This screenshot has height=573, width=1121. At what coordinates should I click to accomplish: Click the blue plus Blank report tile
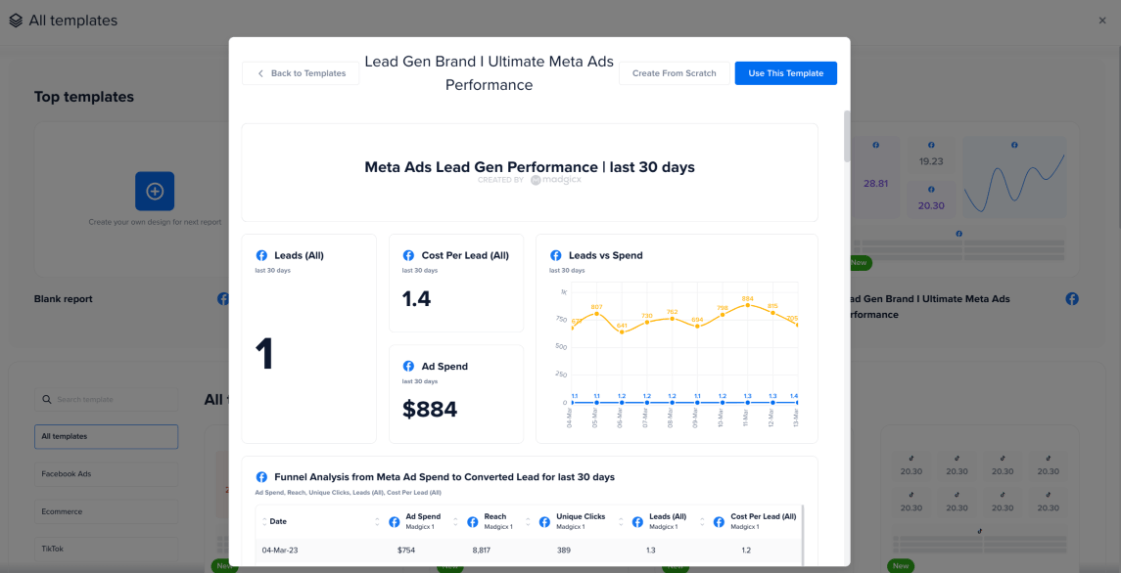(x=154, y=191)
